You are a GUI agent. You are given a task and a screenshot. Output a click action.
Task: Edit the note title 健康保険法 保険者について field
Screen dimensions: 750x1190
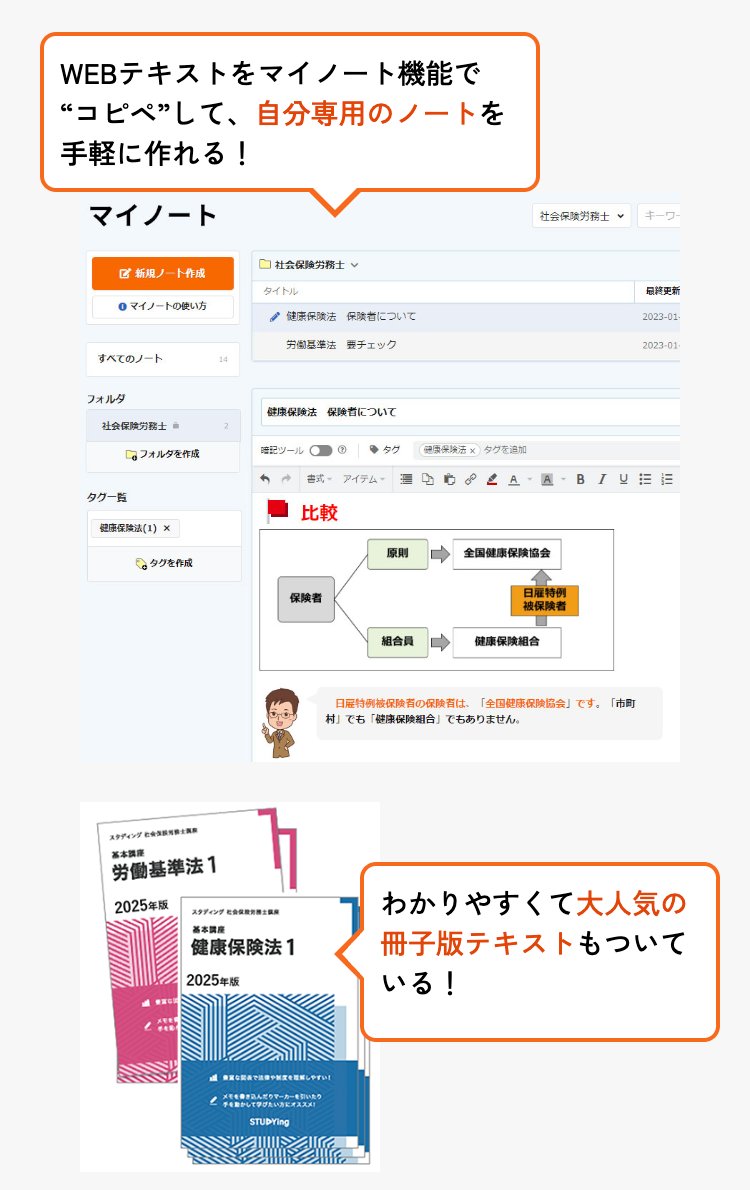pos(470,412)
